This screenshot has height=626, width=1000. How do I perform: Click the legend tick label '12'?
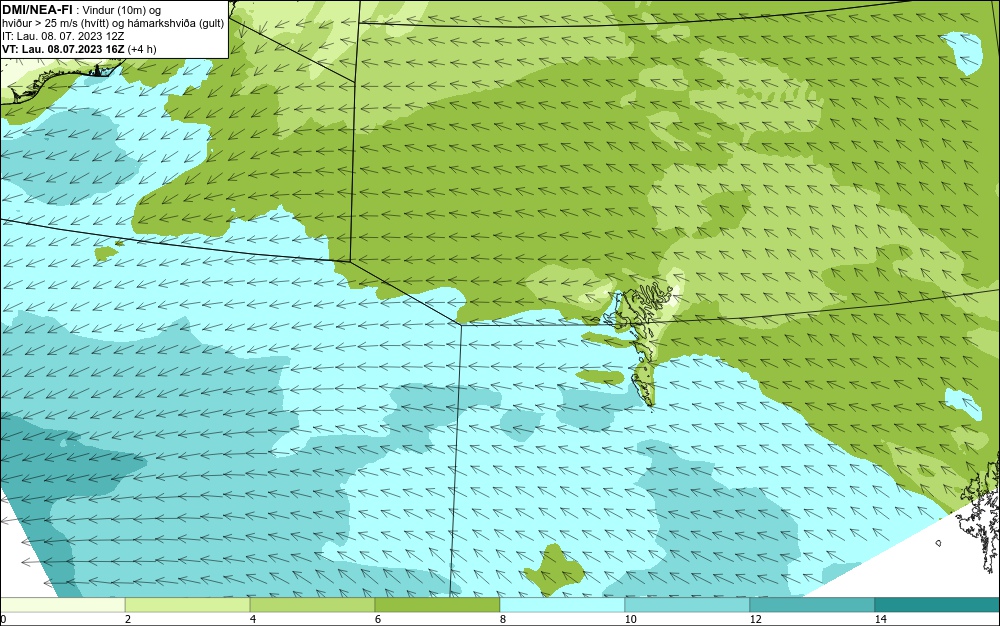[x=755, y=619]
